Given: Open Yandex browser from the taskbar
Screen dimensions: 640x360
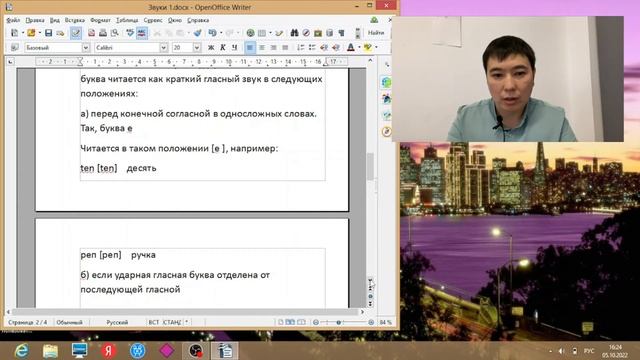Looking at the screenshot, I should point(109,351).
